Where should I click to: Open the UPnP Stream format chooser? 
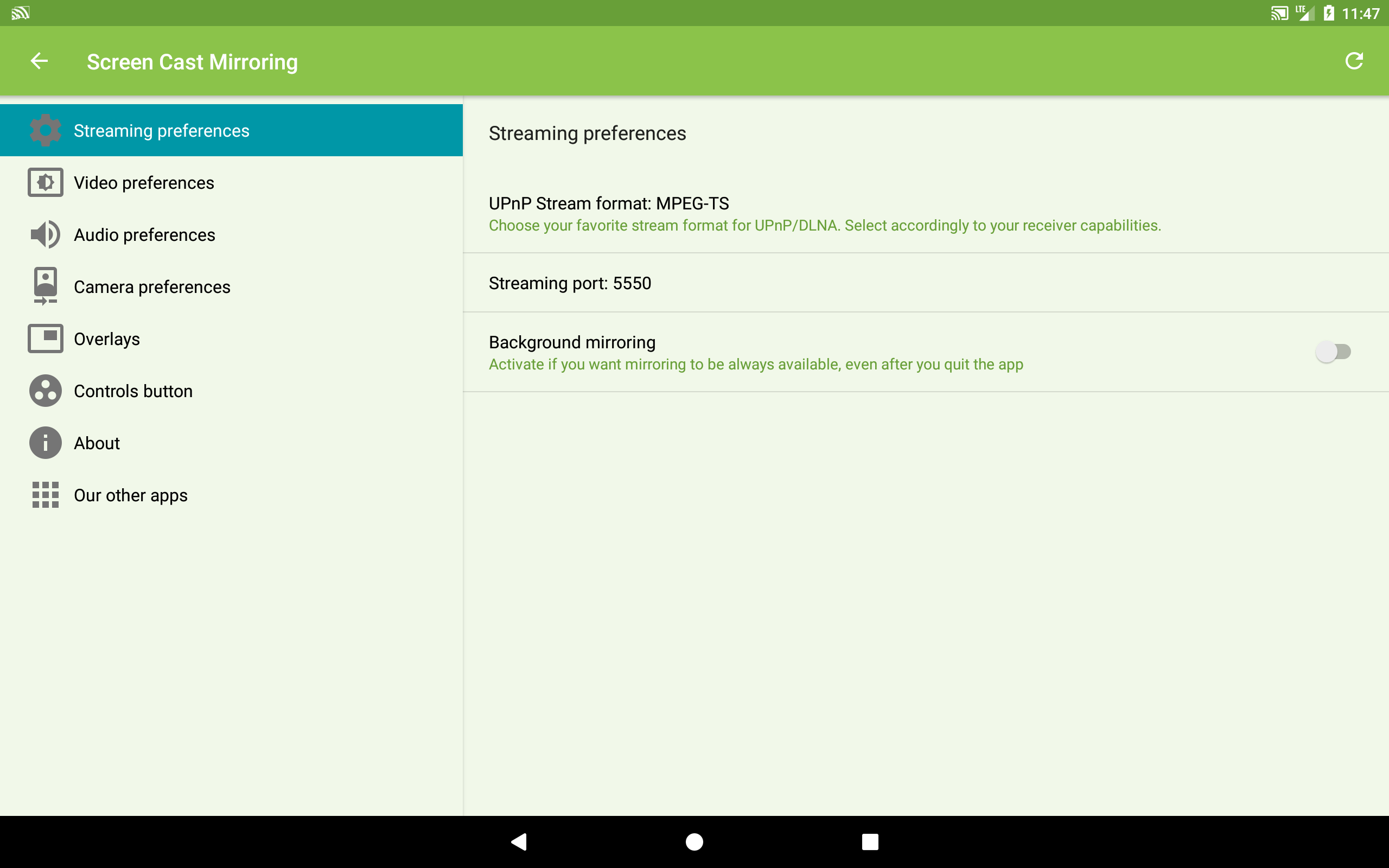pyautogui.click(x=926, y=214)
